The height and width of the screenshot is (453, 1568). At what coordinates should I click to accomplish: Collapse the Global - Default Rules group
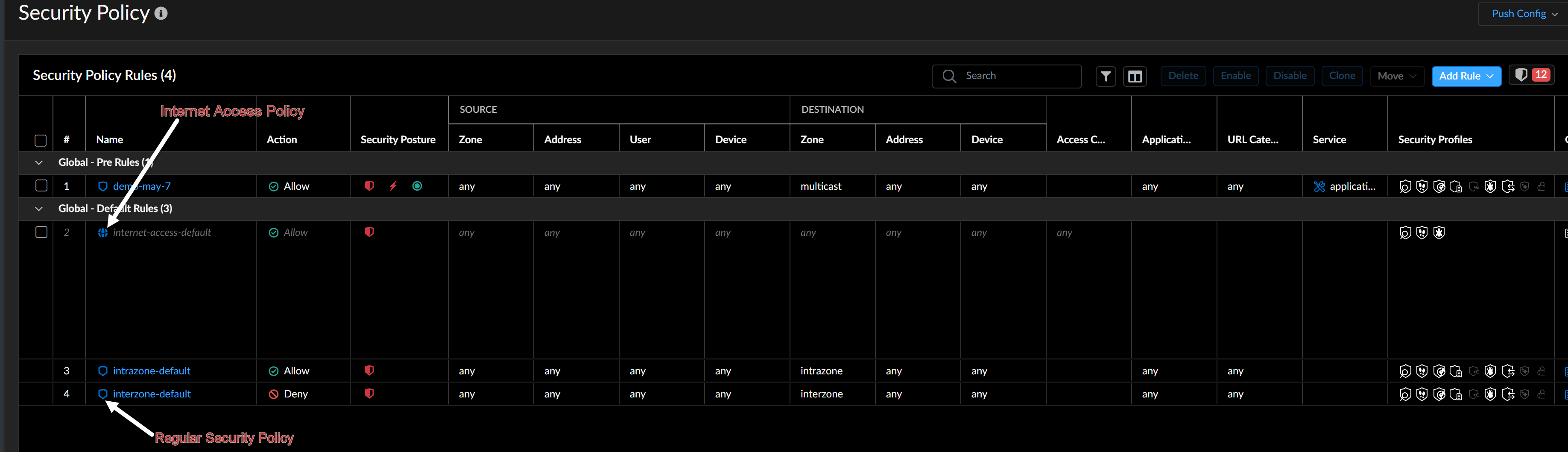pos(39,209)
